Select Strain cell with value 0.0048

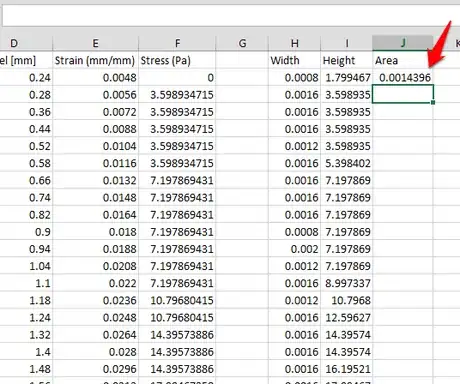coord(95,77)
